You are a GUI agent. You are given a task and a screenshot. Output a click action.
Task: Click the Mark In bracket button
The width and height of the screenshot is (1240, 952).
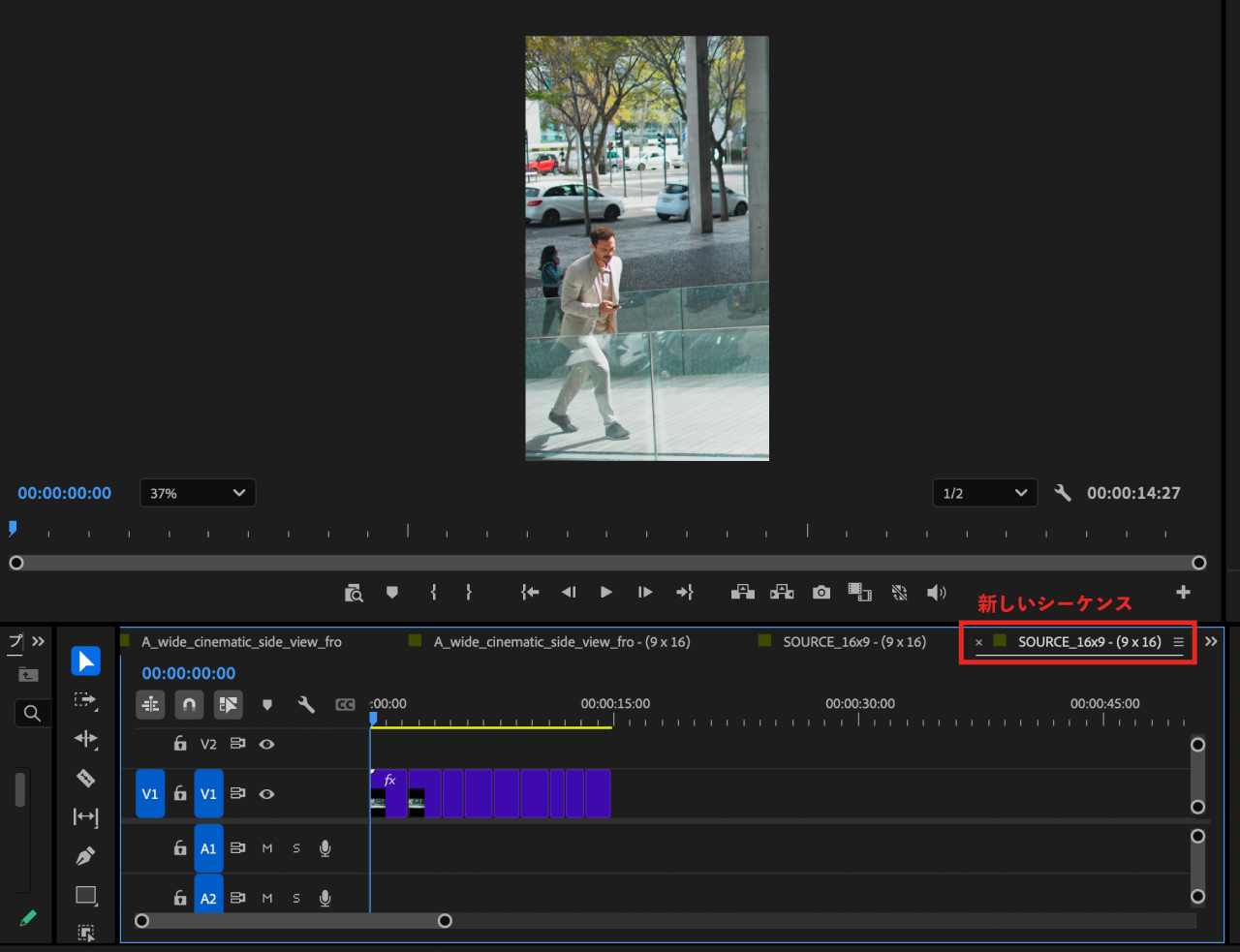(x=433, y=592)
